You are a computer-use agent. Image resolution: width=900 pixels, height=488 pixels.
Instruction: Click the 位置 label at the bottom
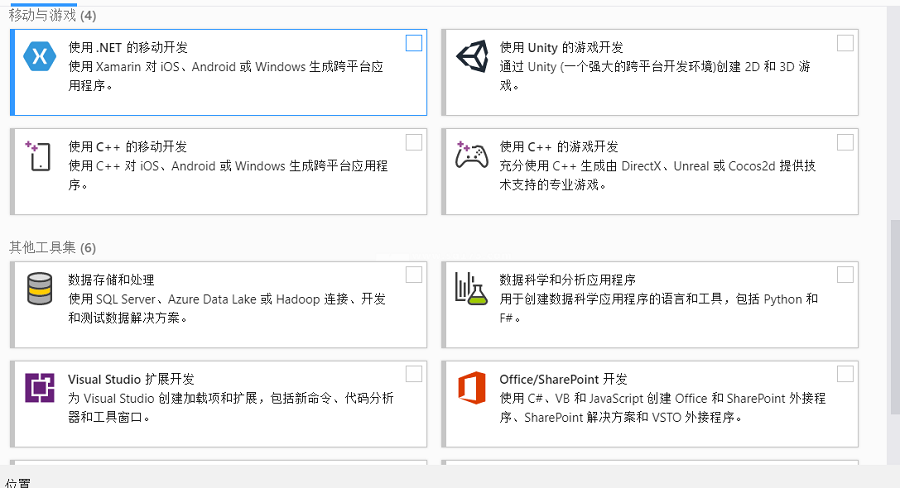[17, 482]
